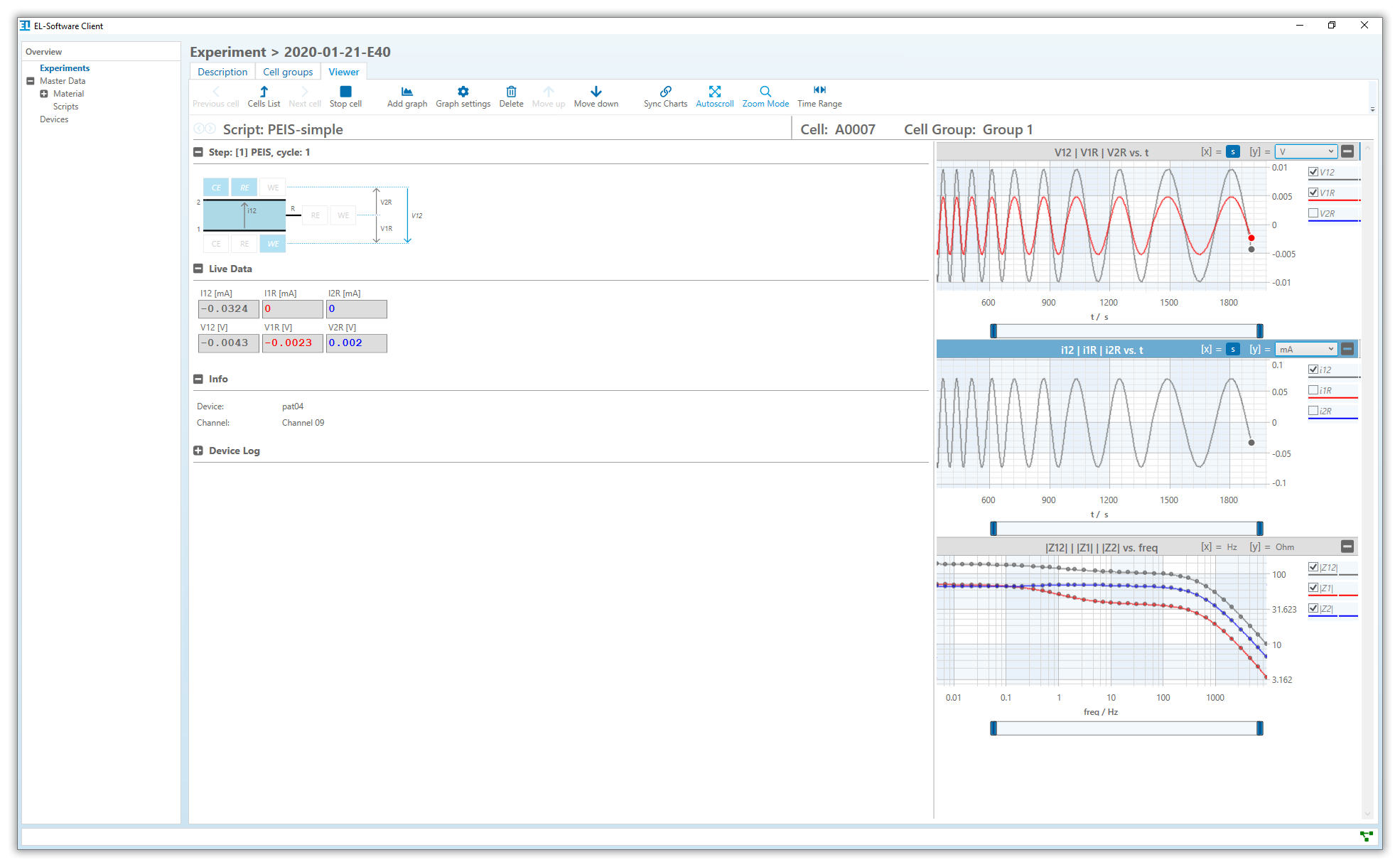Click the I12 [mA] live value field
The image size is (1400, 867).
[229, 309]
